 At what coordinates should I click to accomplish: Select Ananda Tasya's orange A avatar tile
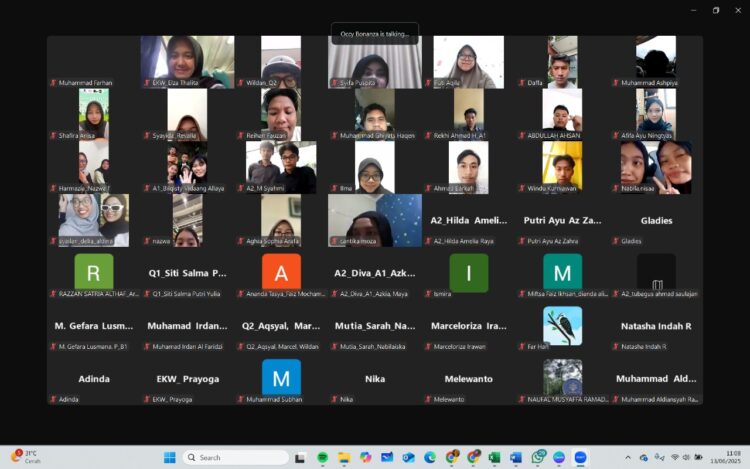tap(281, 272)
